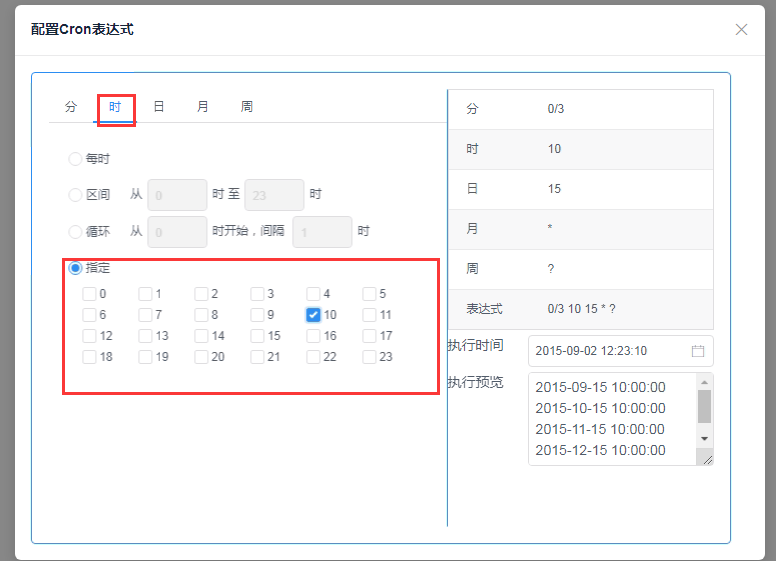
Task: Click the 周 row value ?
Action: pyautogui.click(x=551, y=269)
